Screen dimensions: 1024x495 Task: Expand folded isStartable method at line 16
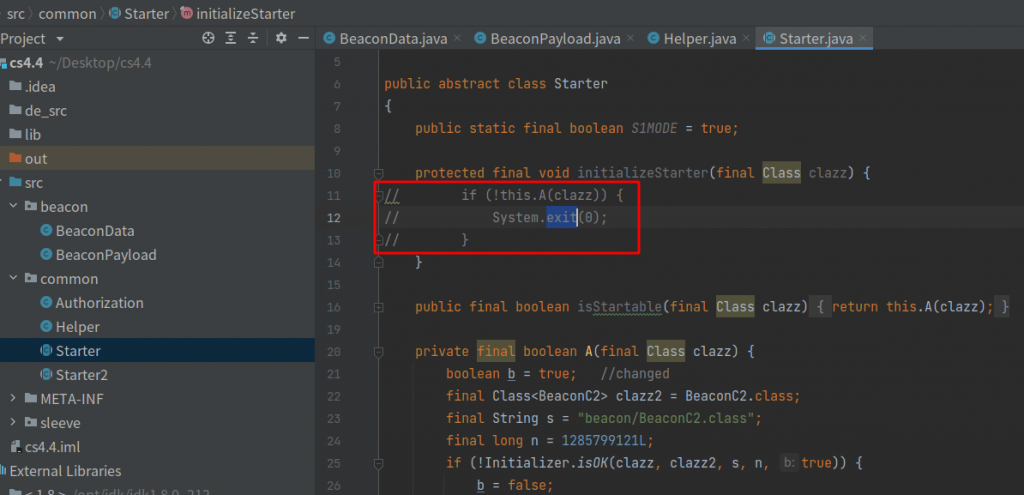(378, 306)
